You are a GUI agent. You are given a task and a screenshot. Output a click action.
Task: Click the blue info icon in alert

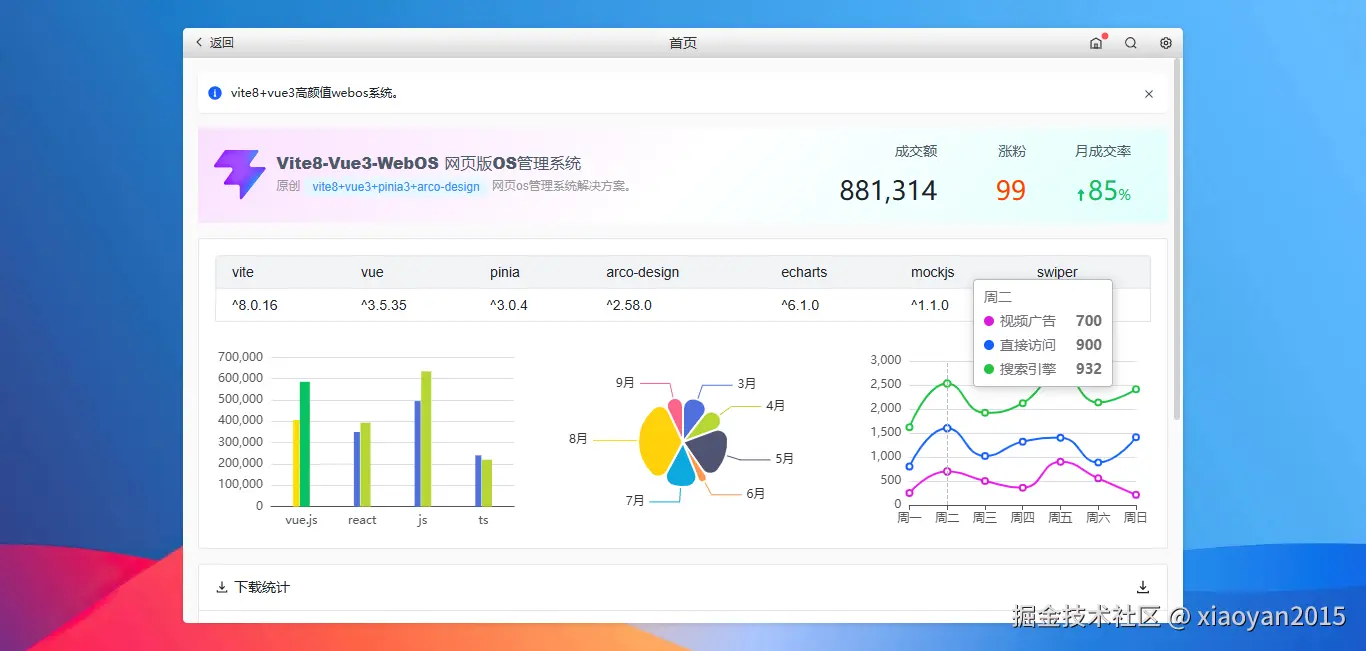point(215,93)
